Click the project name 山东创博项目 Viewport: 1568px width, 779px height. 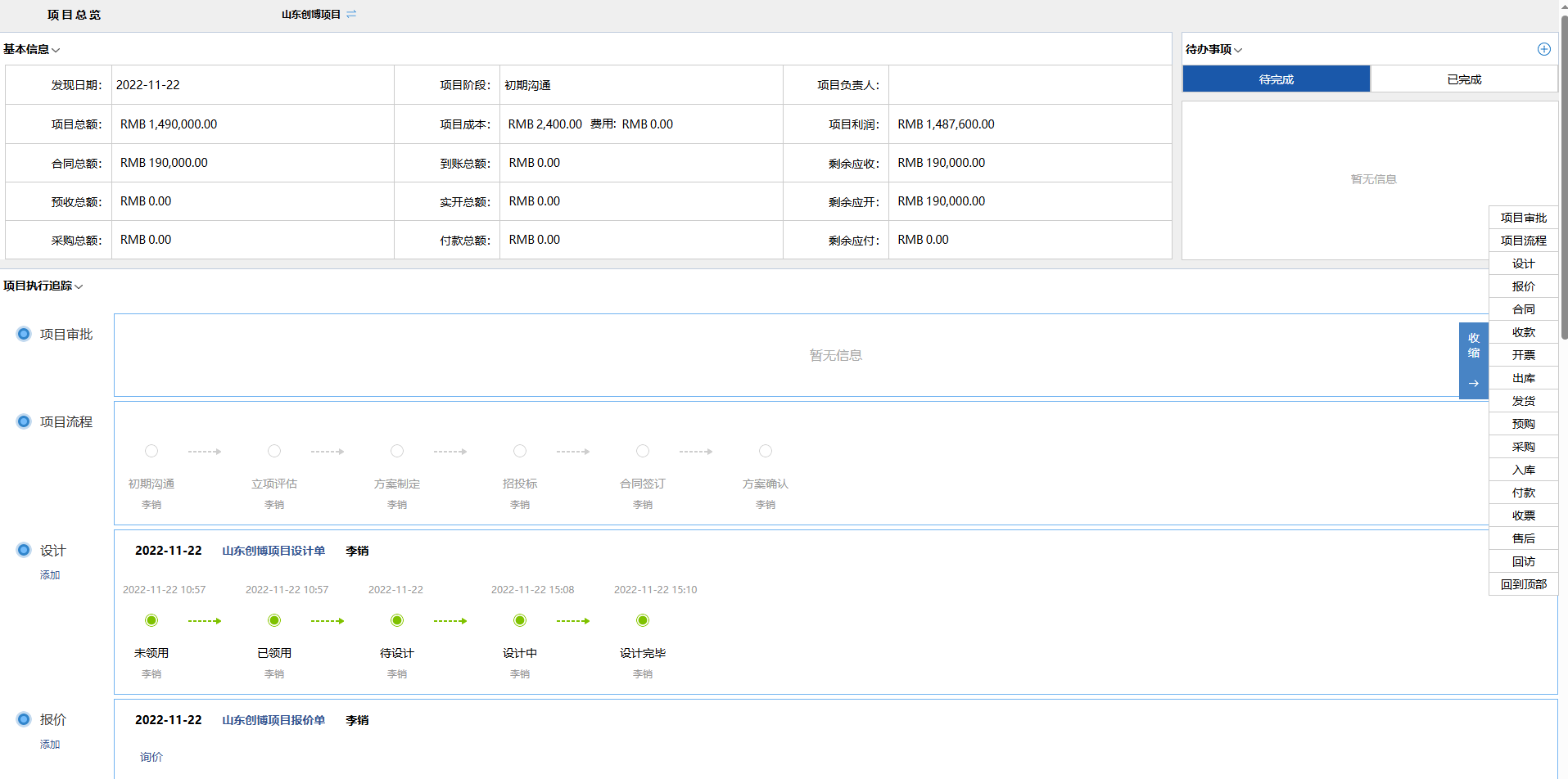310,15
